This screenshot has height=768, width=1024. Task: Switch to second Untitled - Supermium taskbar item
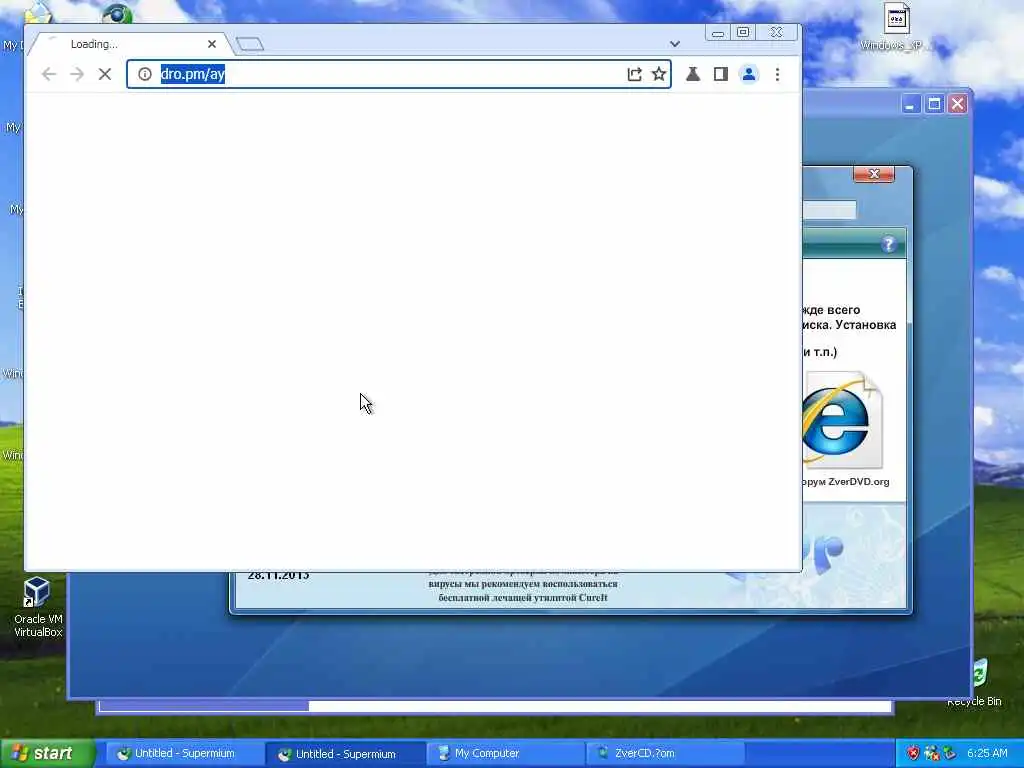tap(345, 754)
